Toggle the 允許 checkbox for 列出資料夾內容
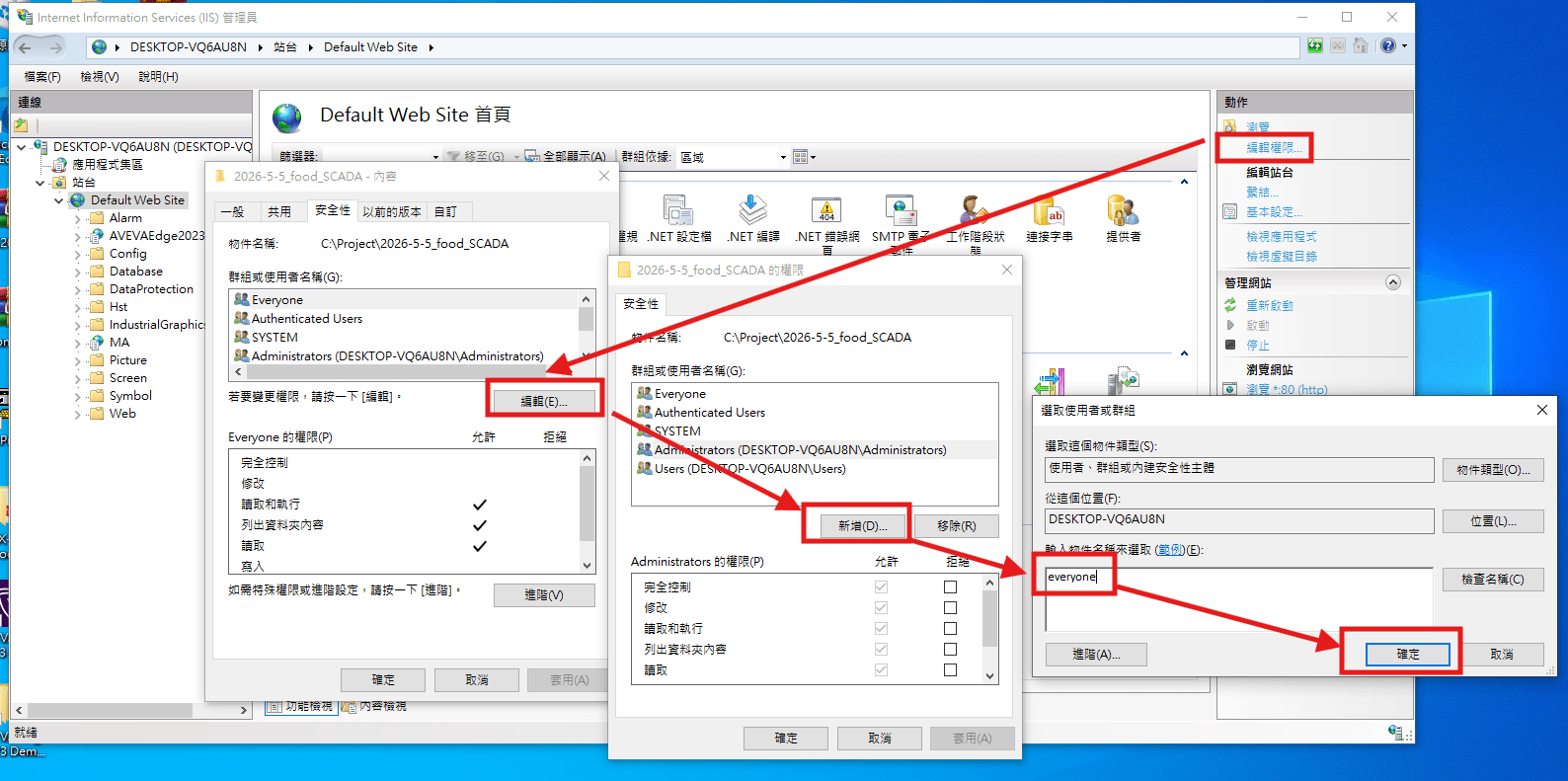1568x781 pixels. coord(881,649)
